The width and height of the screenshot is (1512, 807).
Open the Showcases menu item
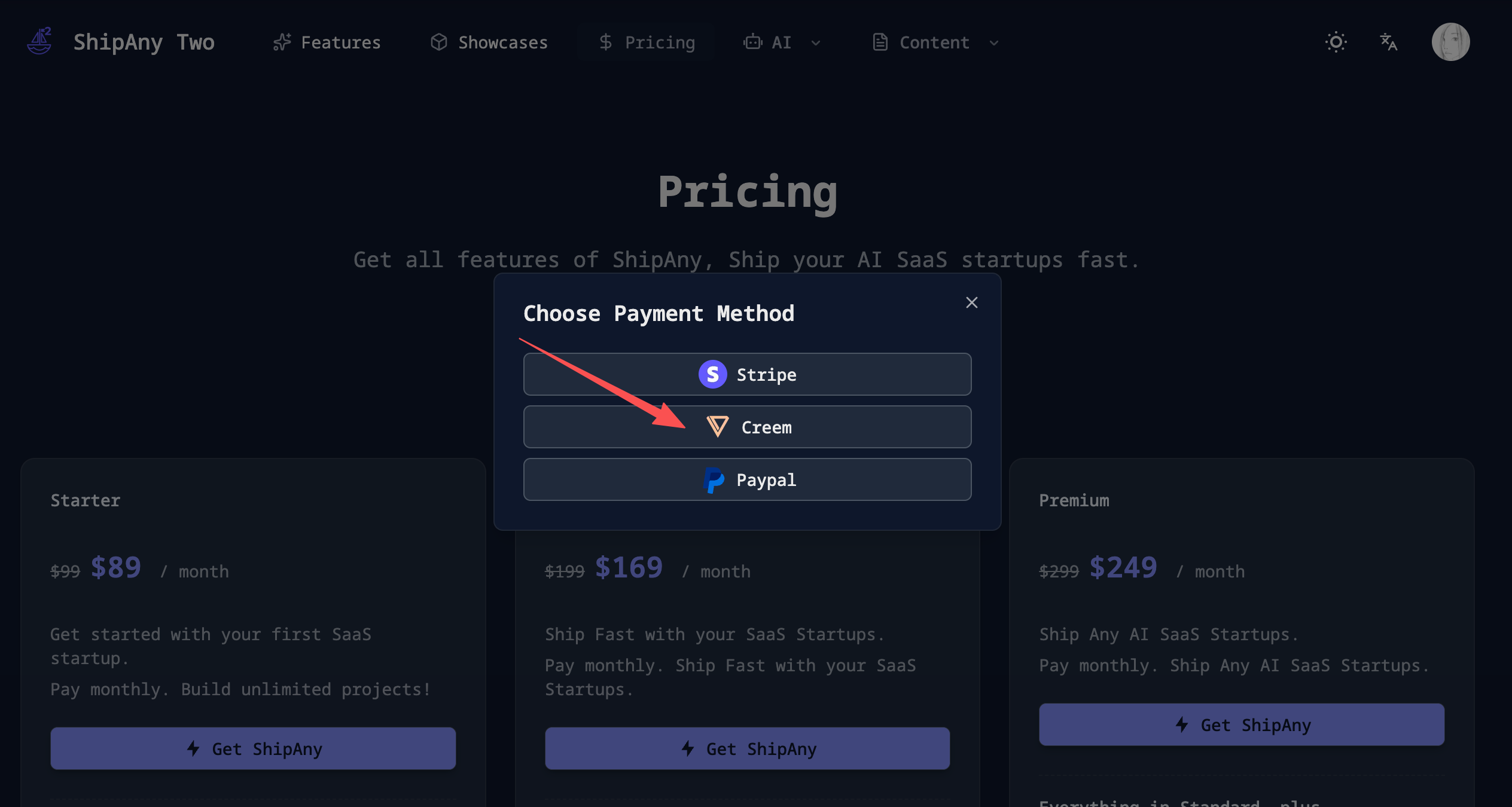(x=489, y=42)
